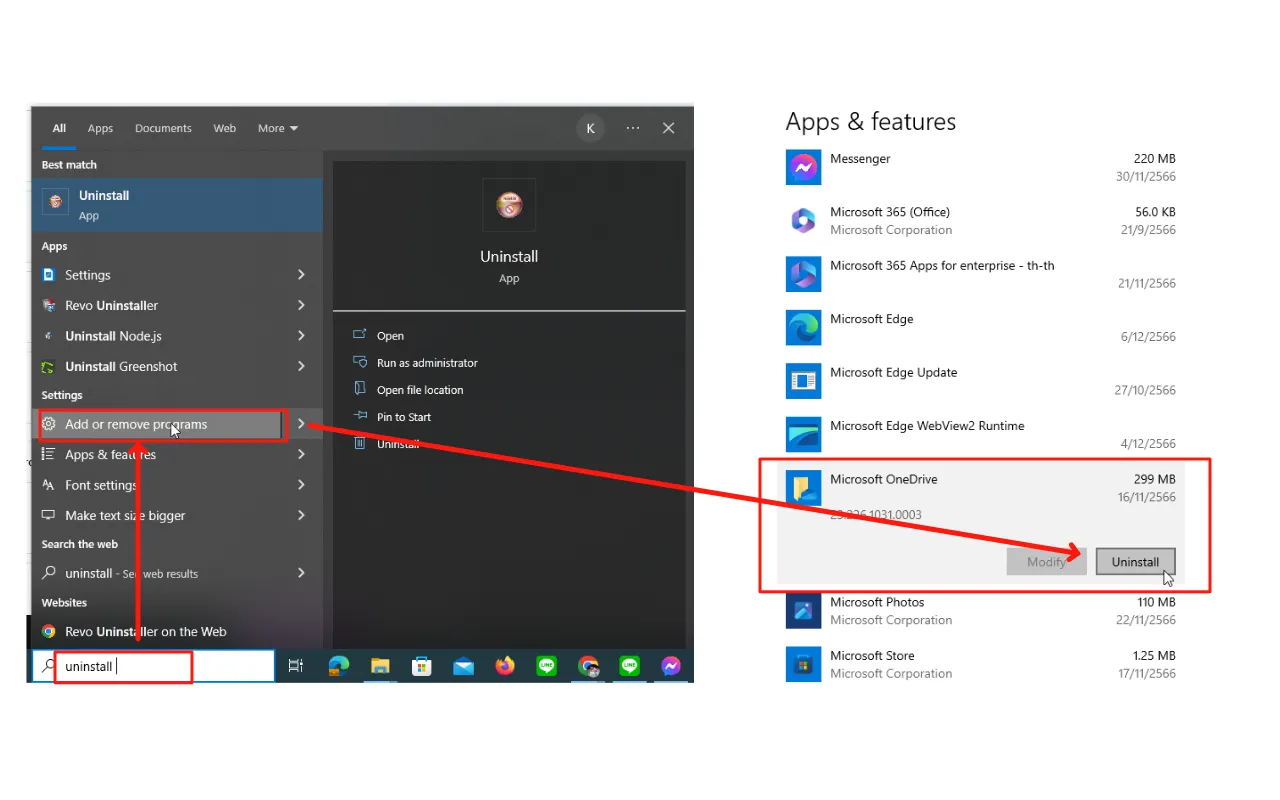Expand the Uninstall Greenshot result arrow
Screen dimensions: 1280x800
tap(301, 366)
